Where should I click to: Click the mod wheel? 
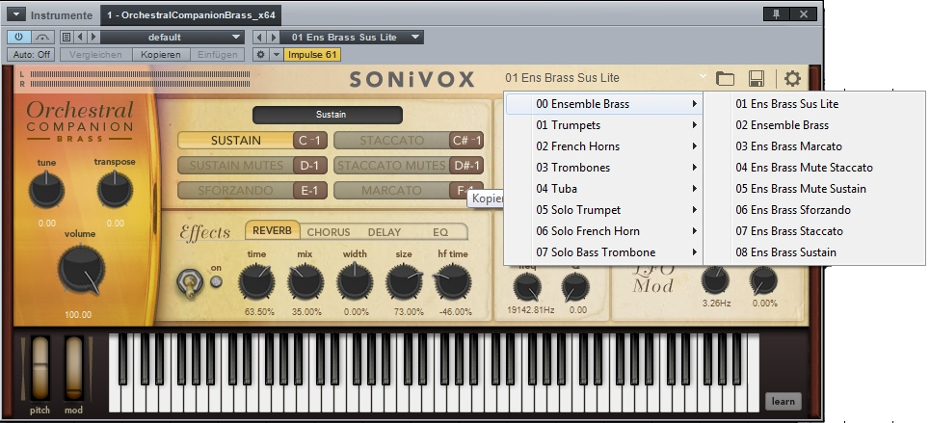(x=74, y=368)
